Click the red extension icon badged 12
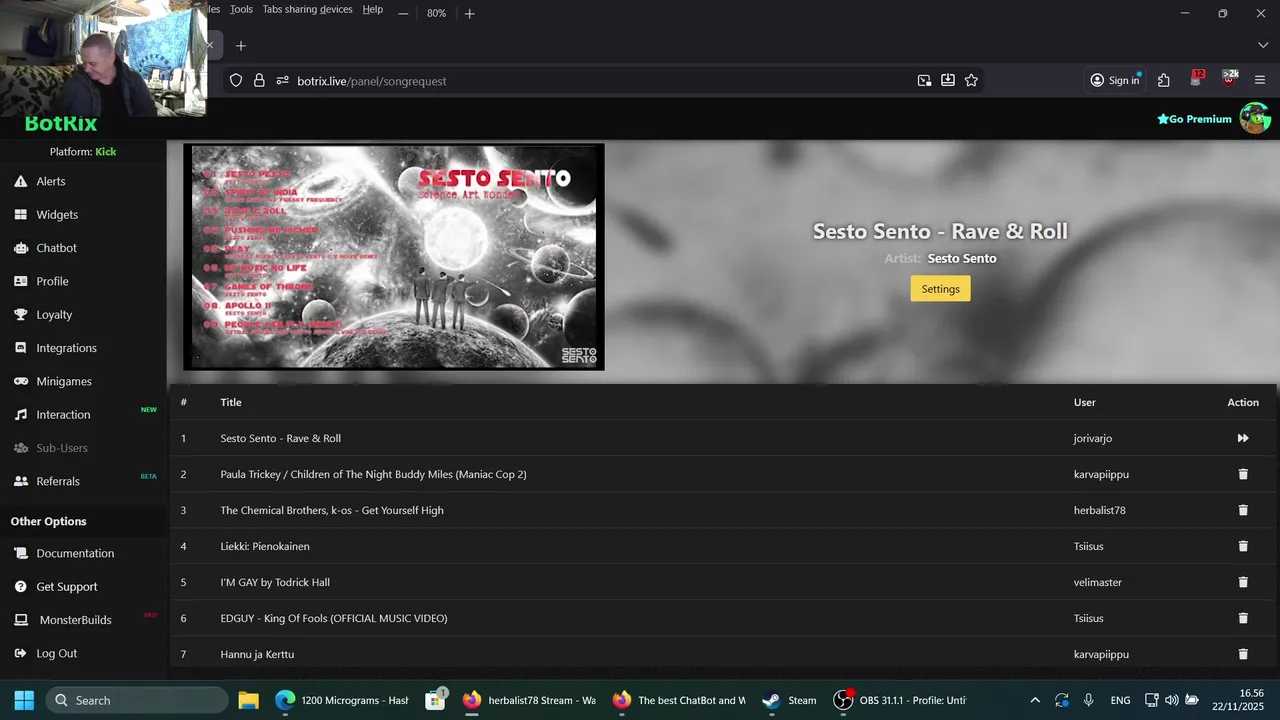The height and width of the screenshot is (720, 1280). pos(1197,79)
